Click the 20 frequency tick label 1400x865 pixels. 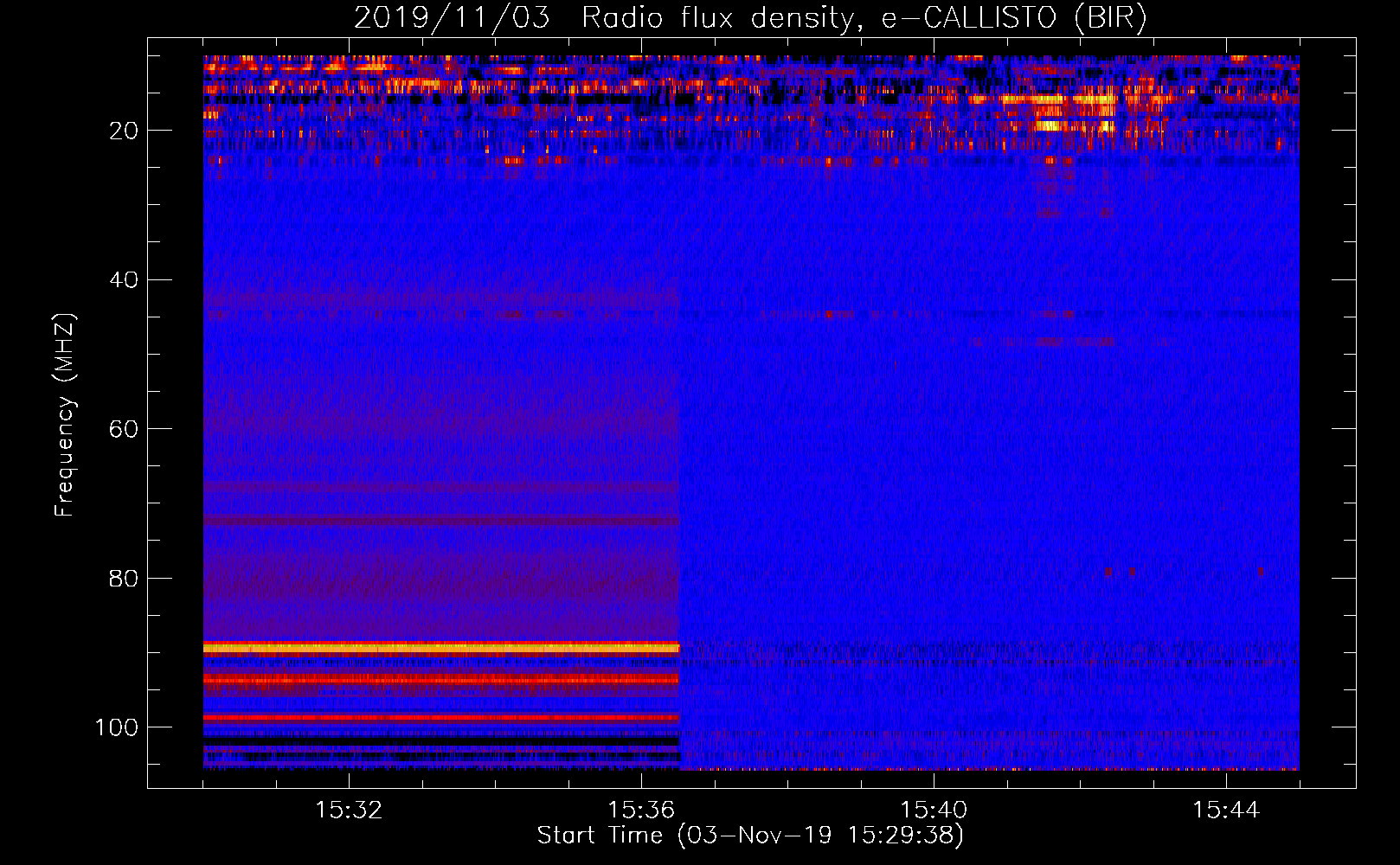(125, 131)
